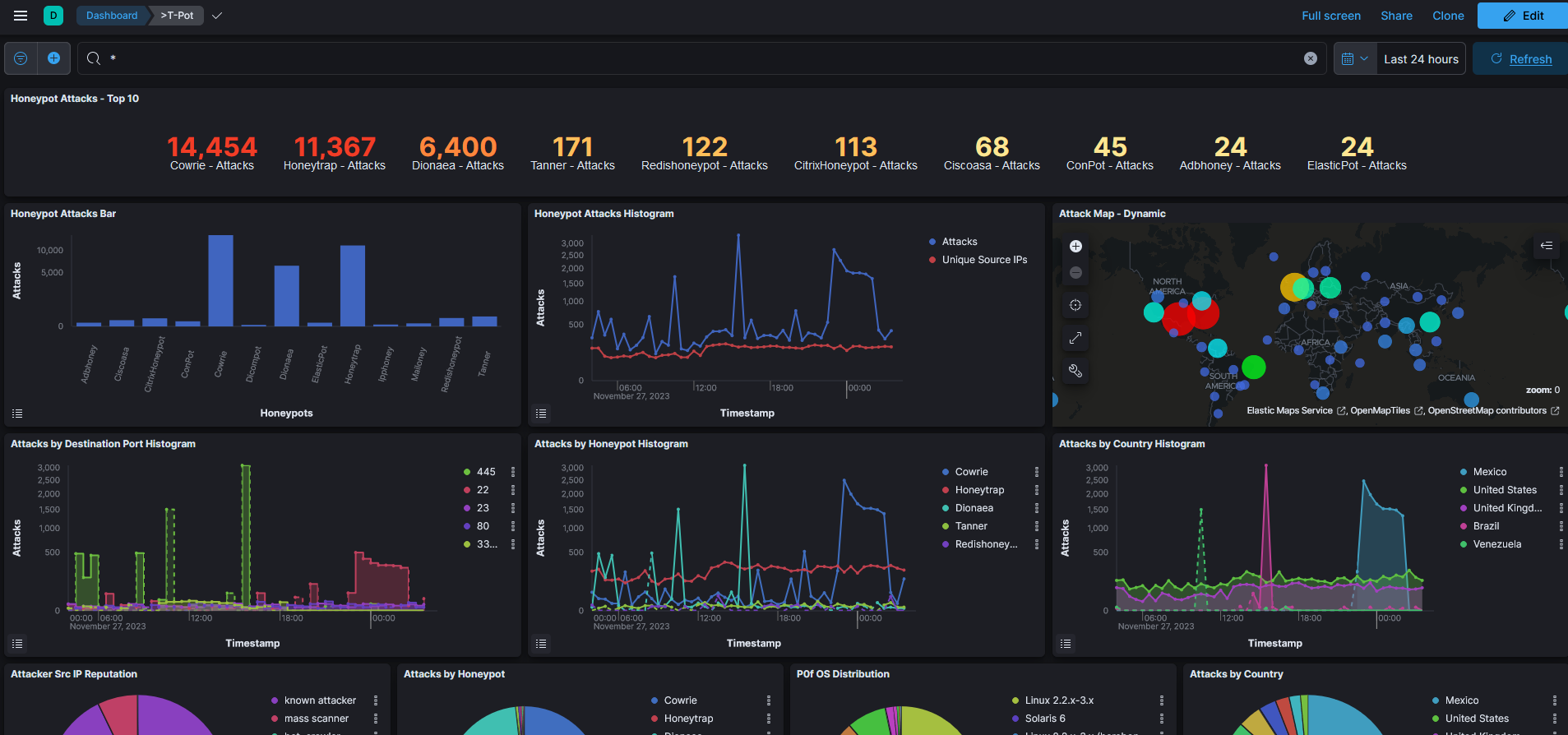Image resolution: width=1568 pixels, height=735 pixels.
Task: Open the calendar quick date menu
Action: (1355, 58)
